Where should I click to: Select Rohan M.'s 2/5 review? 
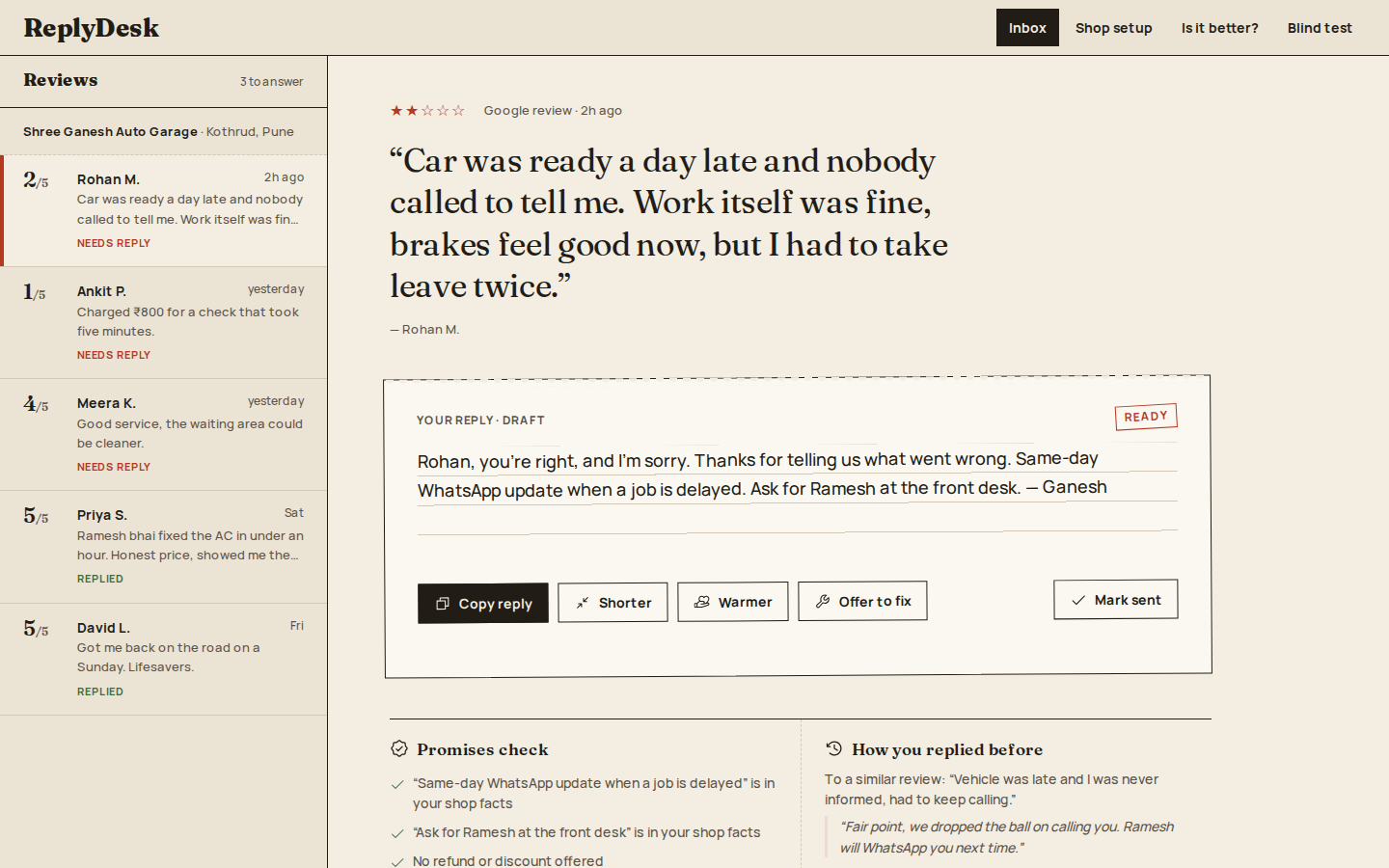pos(164,211)
